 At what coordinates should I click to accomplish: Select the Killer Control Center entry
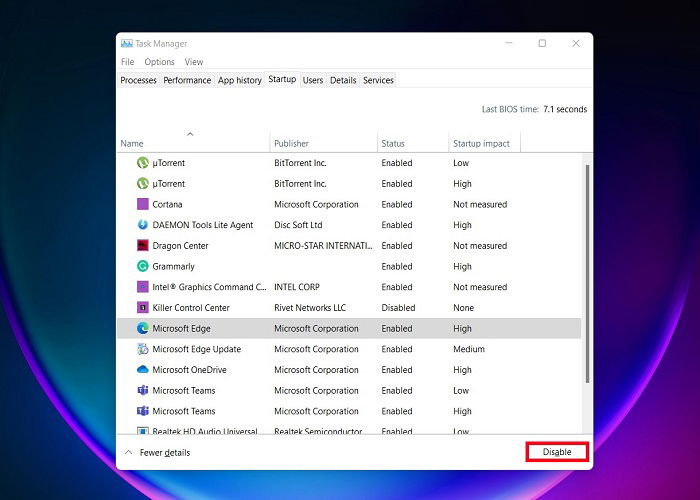coord(191,308)
